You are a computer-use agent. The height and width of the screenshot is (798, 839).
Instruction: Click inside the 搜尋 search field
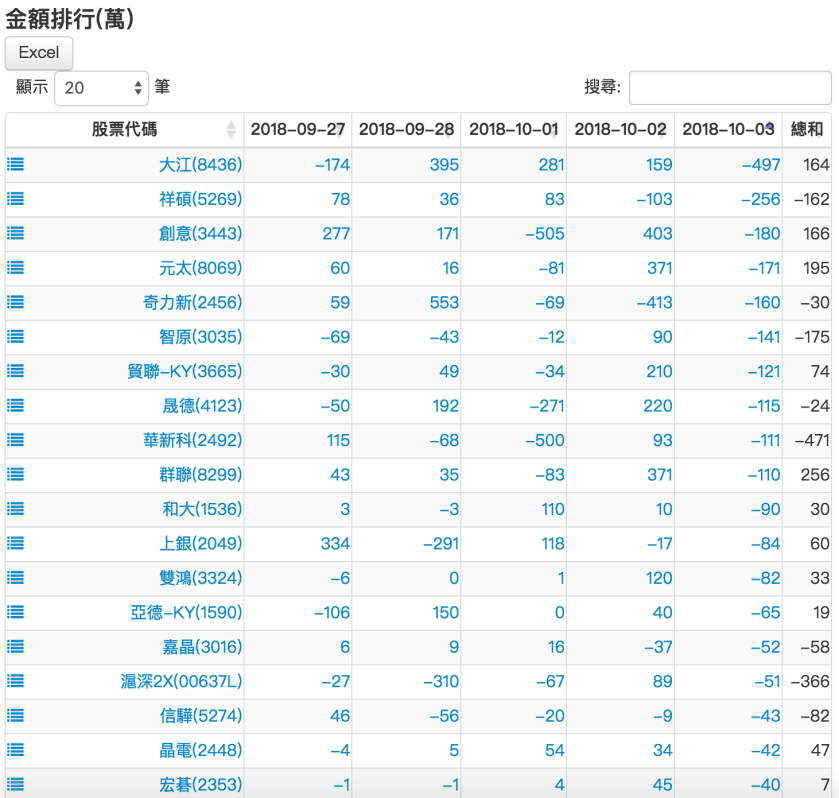pyautogui.click(x=730, y=87)
